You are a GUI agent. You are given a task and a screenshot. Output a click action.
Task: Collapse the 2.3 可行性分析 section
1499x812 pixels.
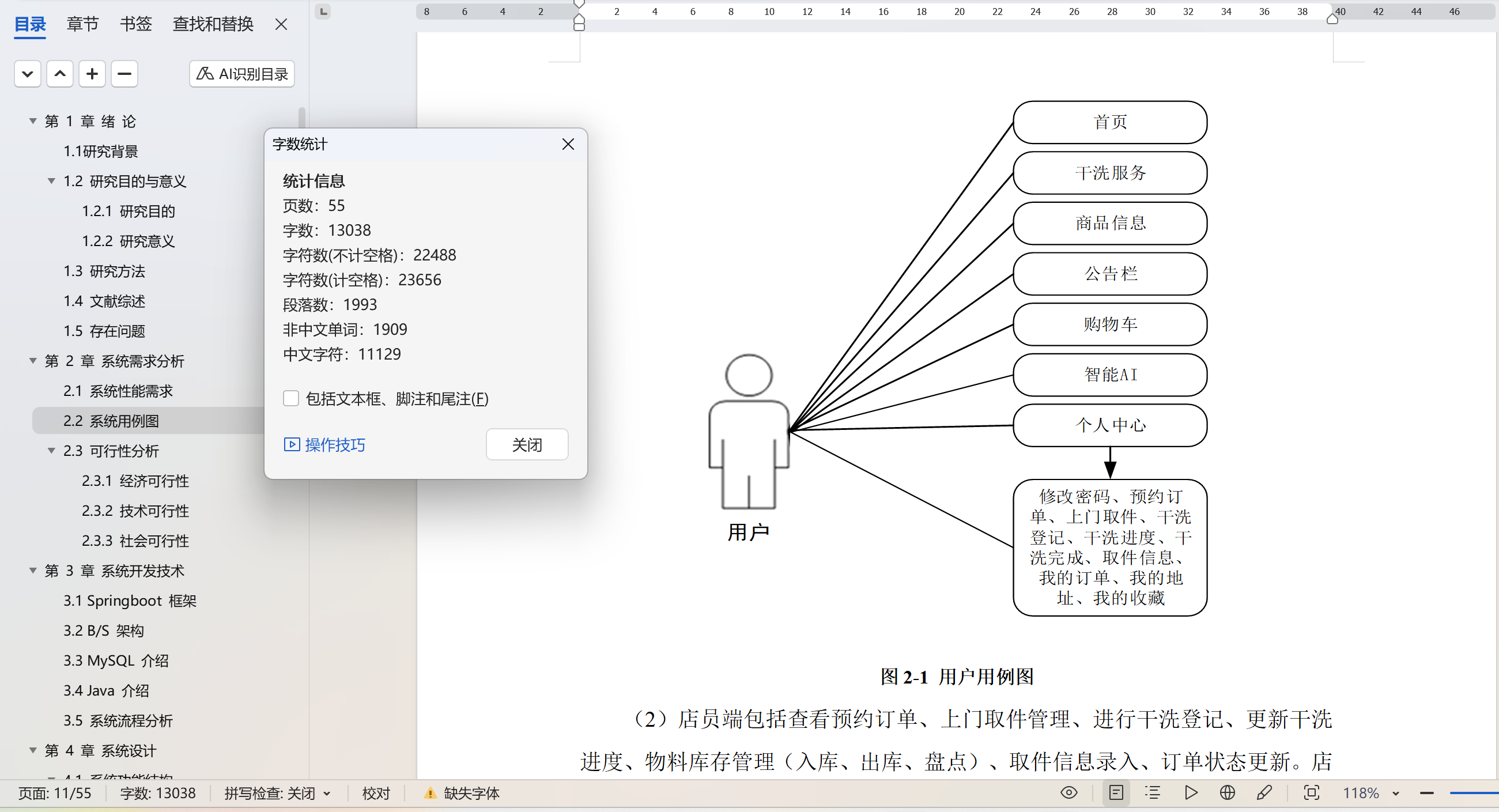coord(51,451)
